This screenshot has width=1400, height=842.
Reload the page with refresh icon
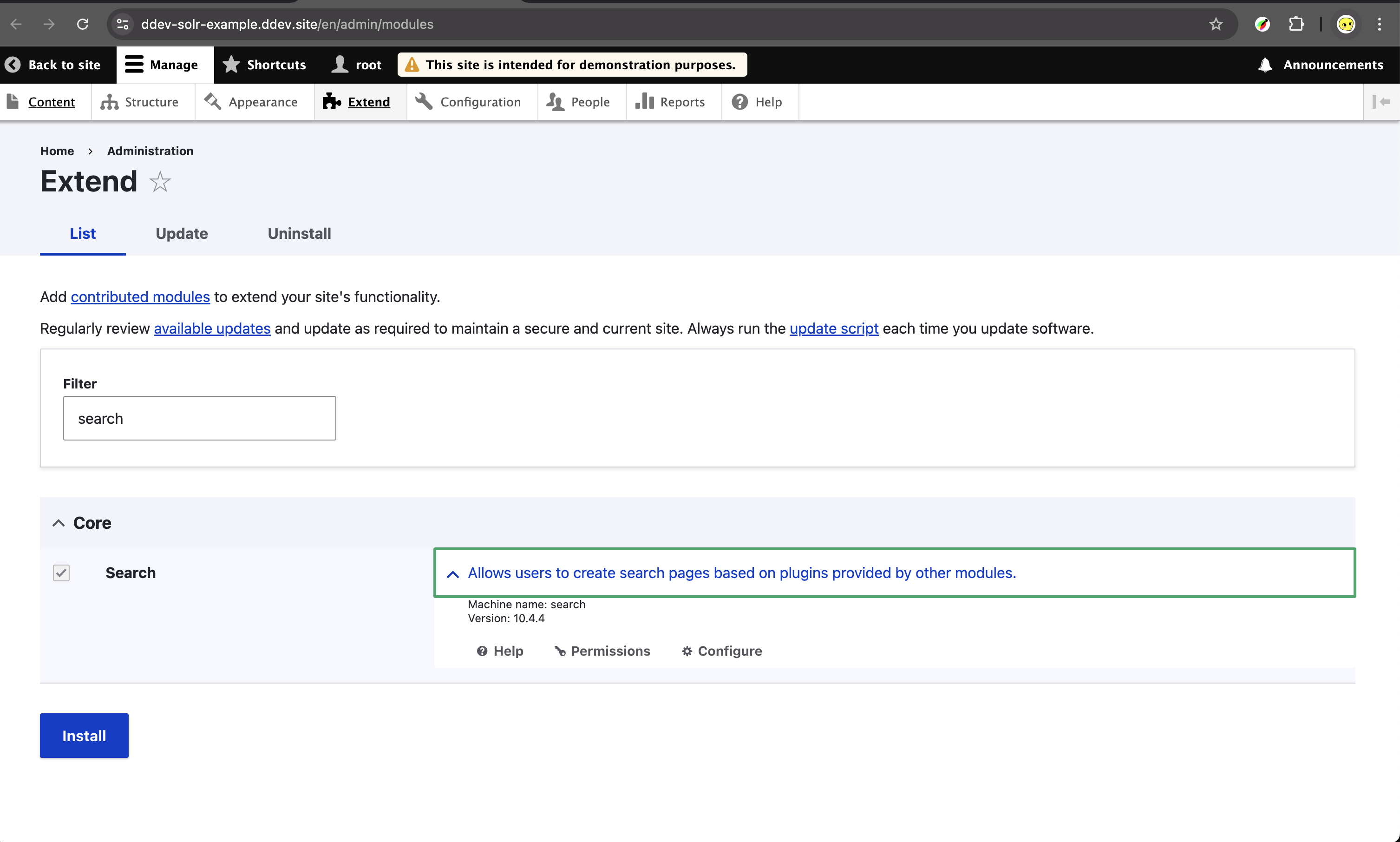point(83,25)
